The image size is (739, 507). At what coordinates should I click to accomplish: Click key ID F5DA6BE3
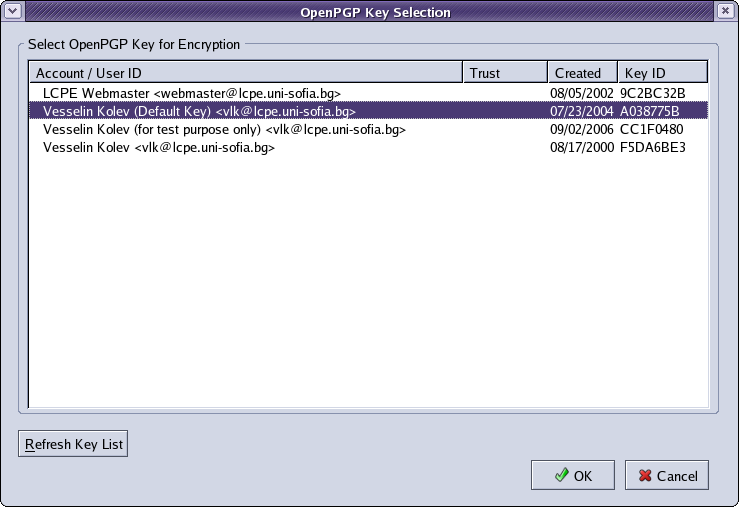652,147
